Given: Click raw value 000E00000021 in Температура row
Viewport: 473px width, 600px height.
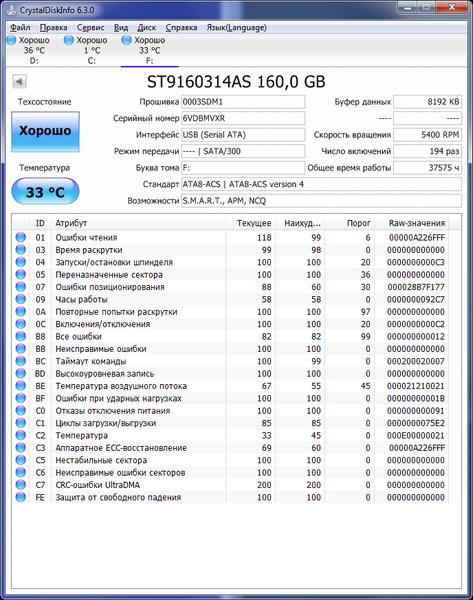Looking at the screenshot, I should coord(416,435).
